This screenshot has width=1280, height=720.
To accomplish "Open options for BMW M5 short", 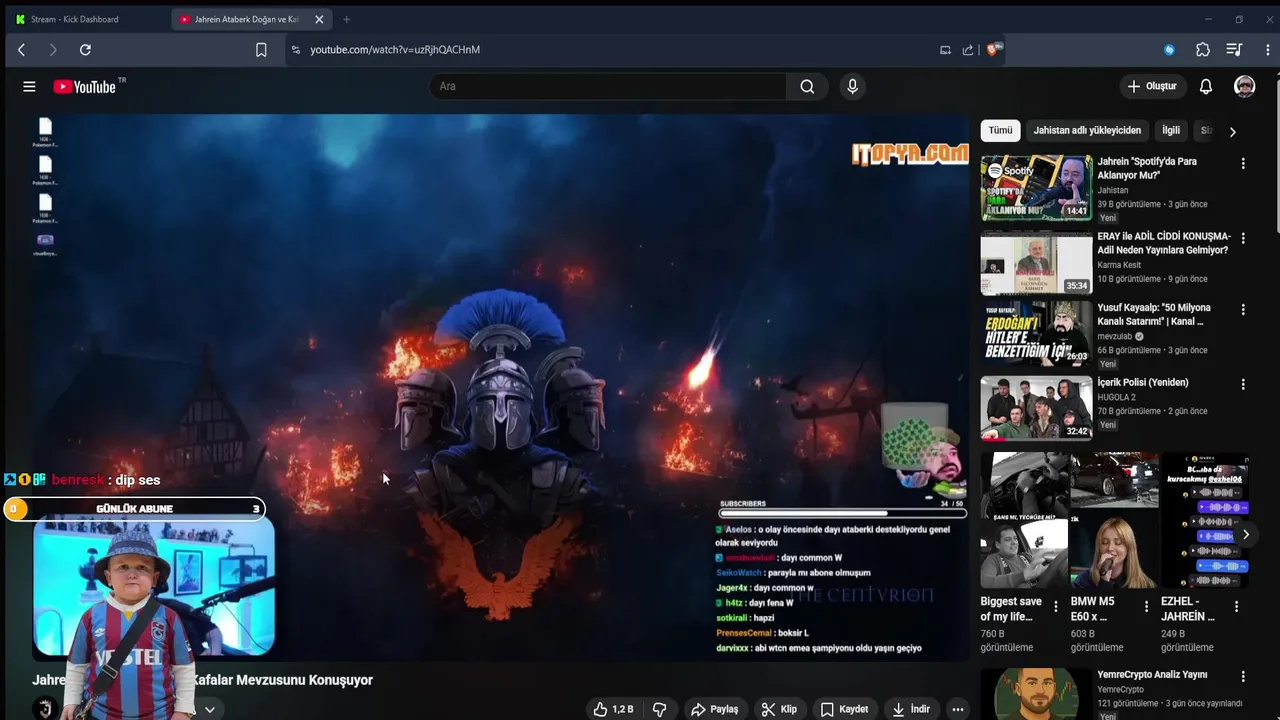I will tap(1146, 606).
